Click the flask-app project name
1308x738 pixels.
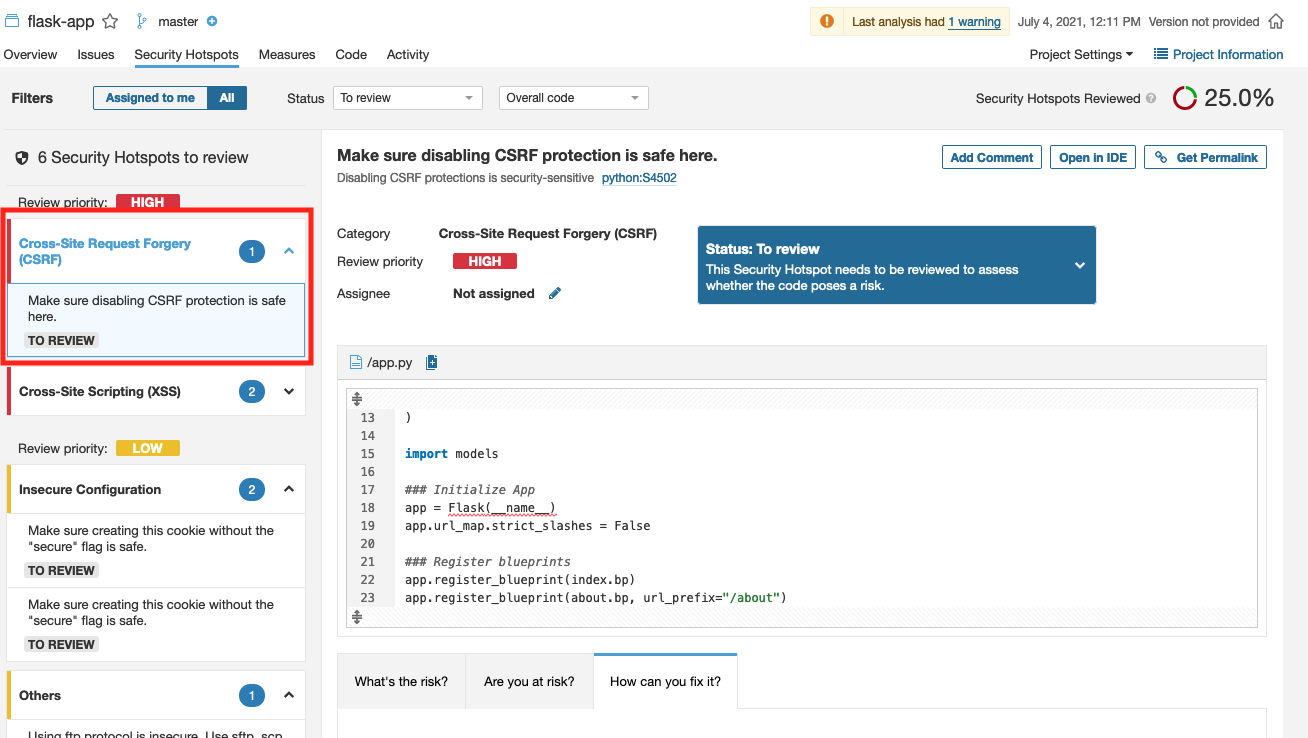pyautogui.click(x=61, y=21)
